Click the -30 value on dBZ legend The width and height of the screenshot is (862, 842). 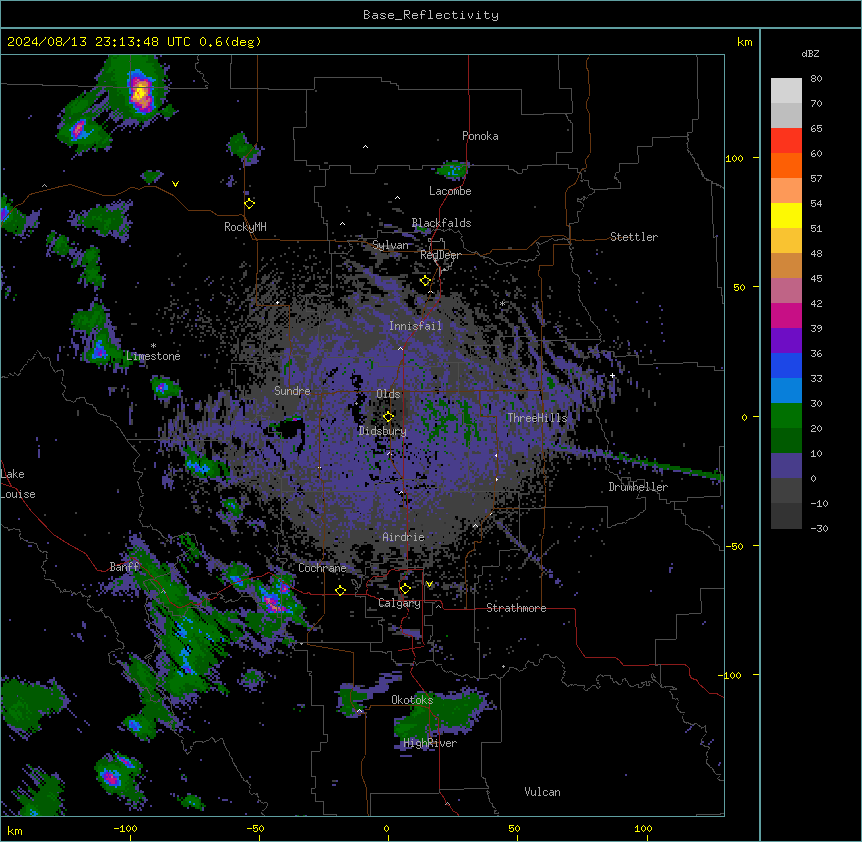click(819, 529)
